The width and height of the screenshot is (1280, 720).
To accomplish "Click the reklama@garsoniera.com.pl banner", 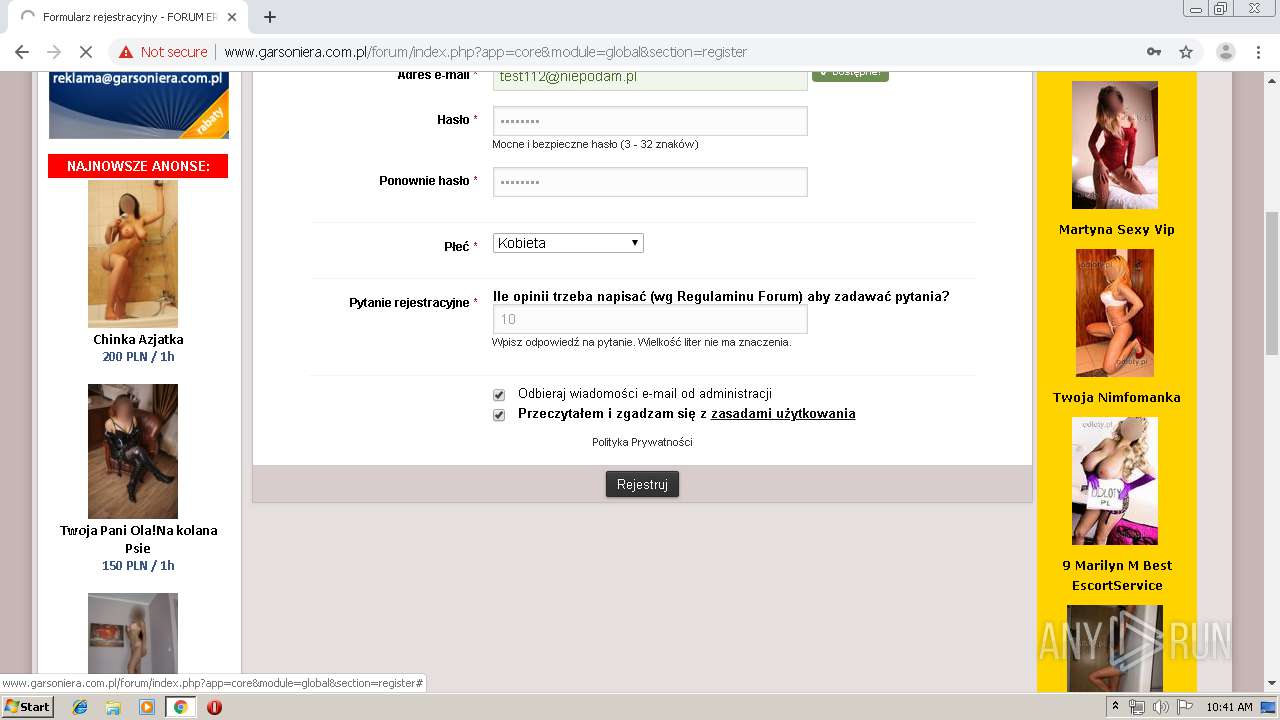I will tap(139, 104).
